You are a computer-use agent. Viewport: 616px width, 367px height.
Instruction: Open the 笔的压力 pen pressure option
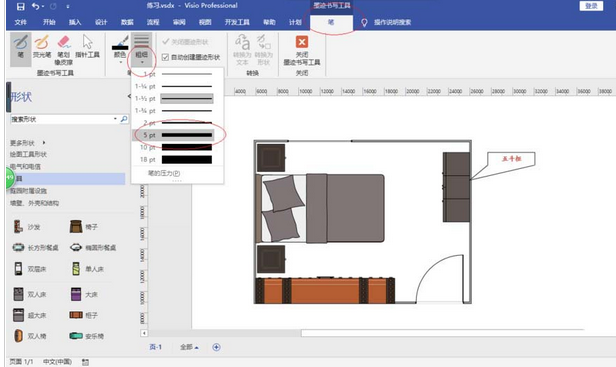click(x=164, y=173)
